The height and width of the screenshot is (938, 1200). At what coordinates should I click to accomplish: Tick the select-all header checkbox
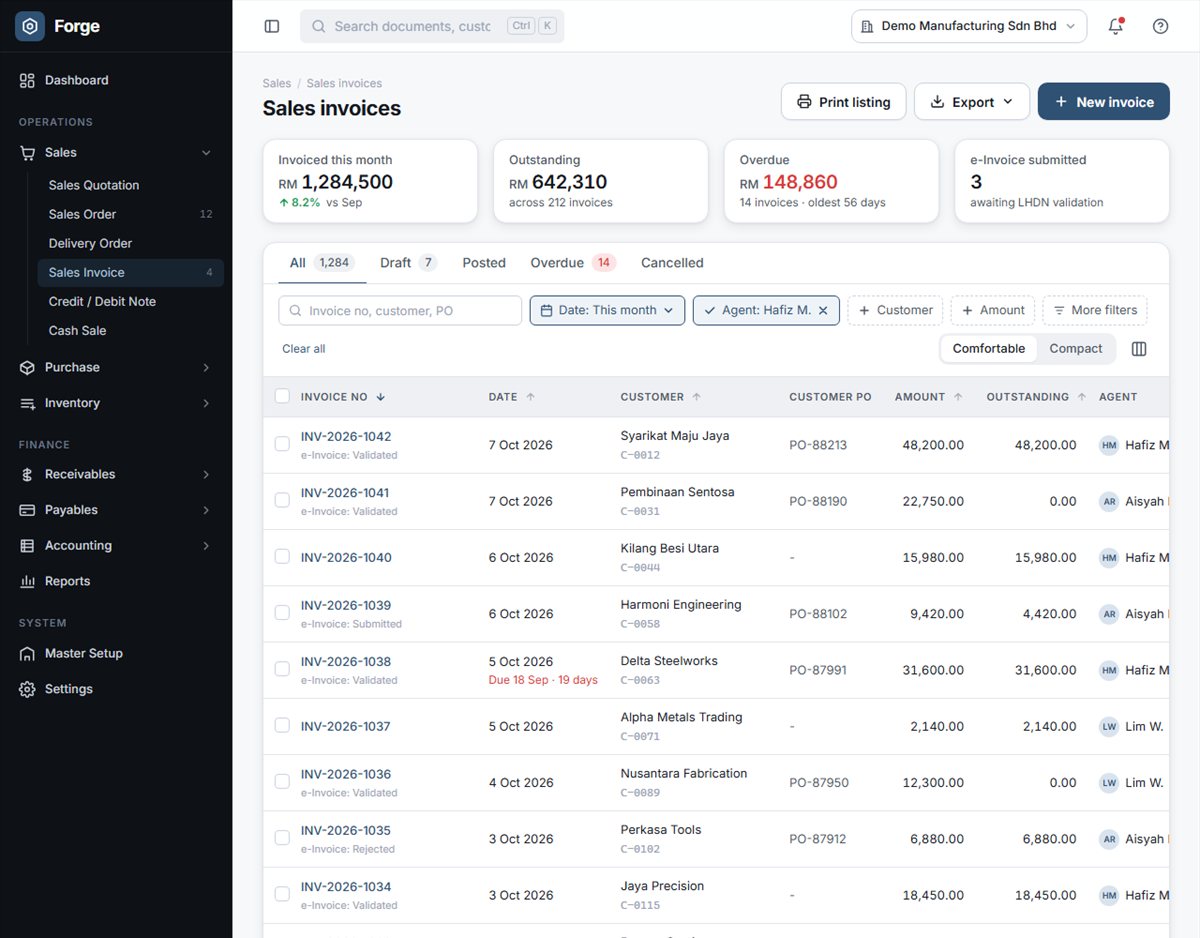282,396
